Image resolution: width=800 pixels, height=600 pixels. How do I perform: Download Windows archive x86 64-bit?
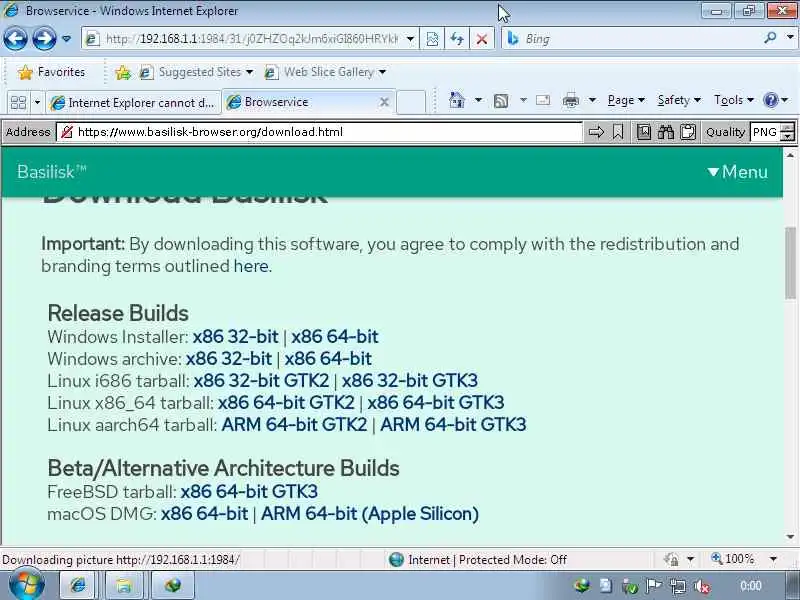tap(328, 359)
